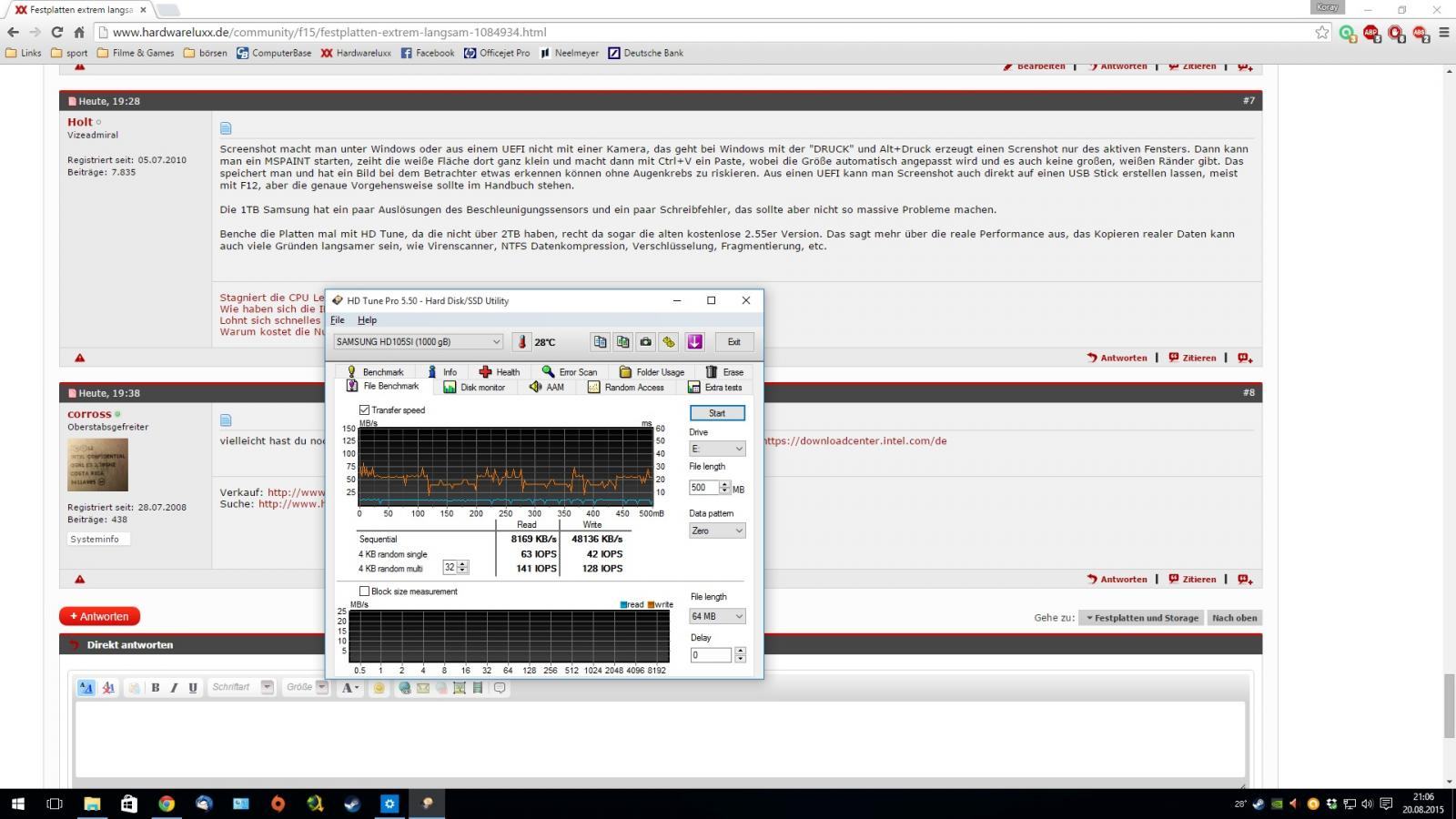Click the red + Antworten button

tap(99, 616)
